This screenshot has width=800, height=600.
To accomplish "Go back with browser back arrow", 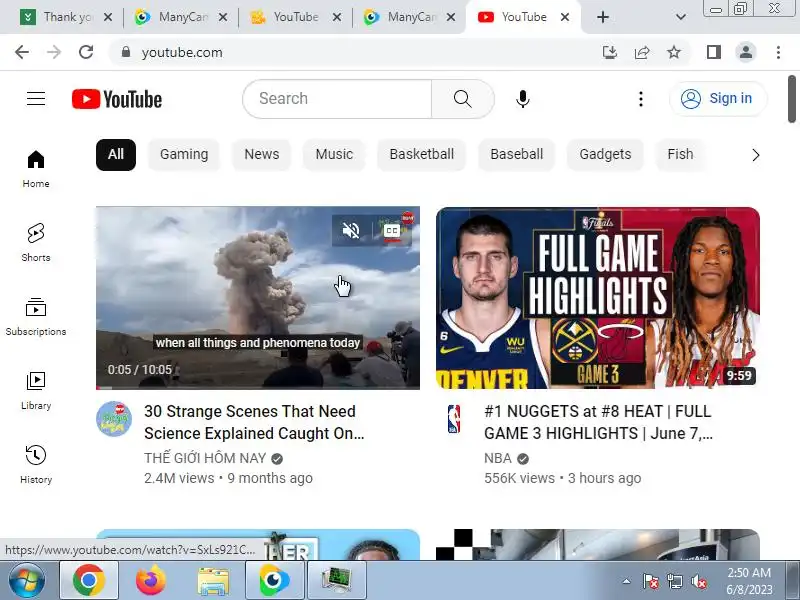I will [22, 52].
